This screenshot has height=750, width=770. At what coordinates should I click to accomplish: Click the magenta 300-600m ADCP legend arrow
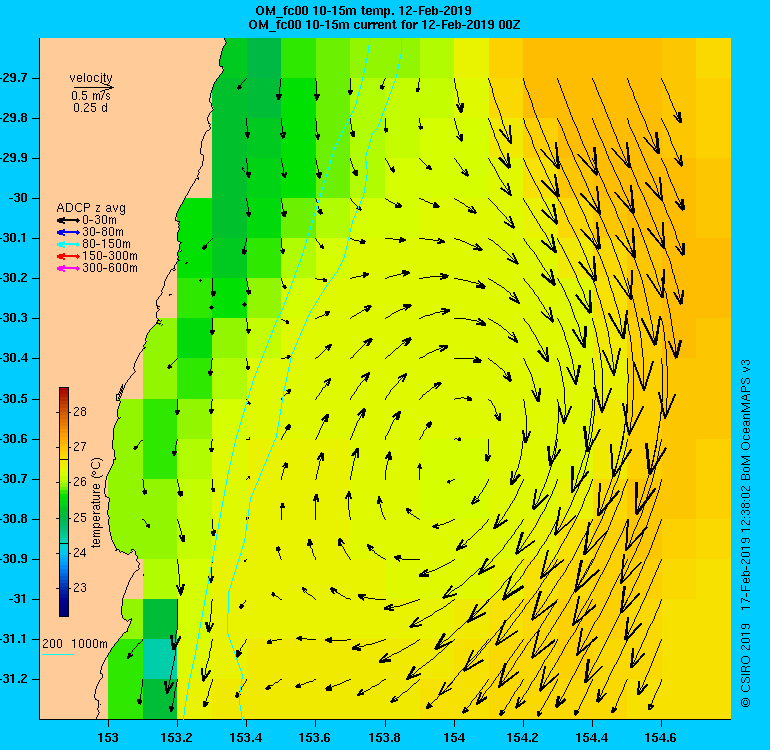[x=68, y=268]
